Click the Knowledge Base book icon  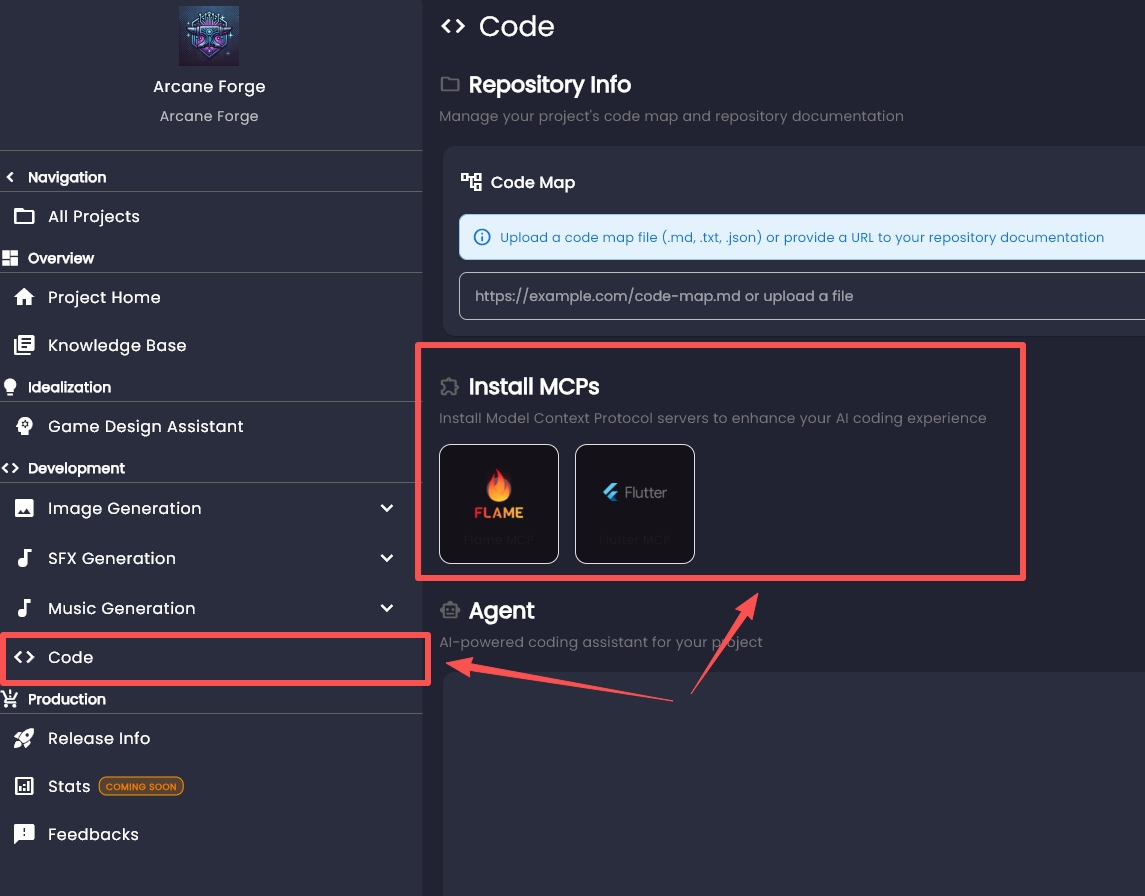(22, 345)
